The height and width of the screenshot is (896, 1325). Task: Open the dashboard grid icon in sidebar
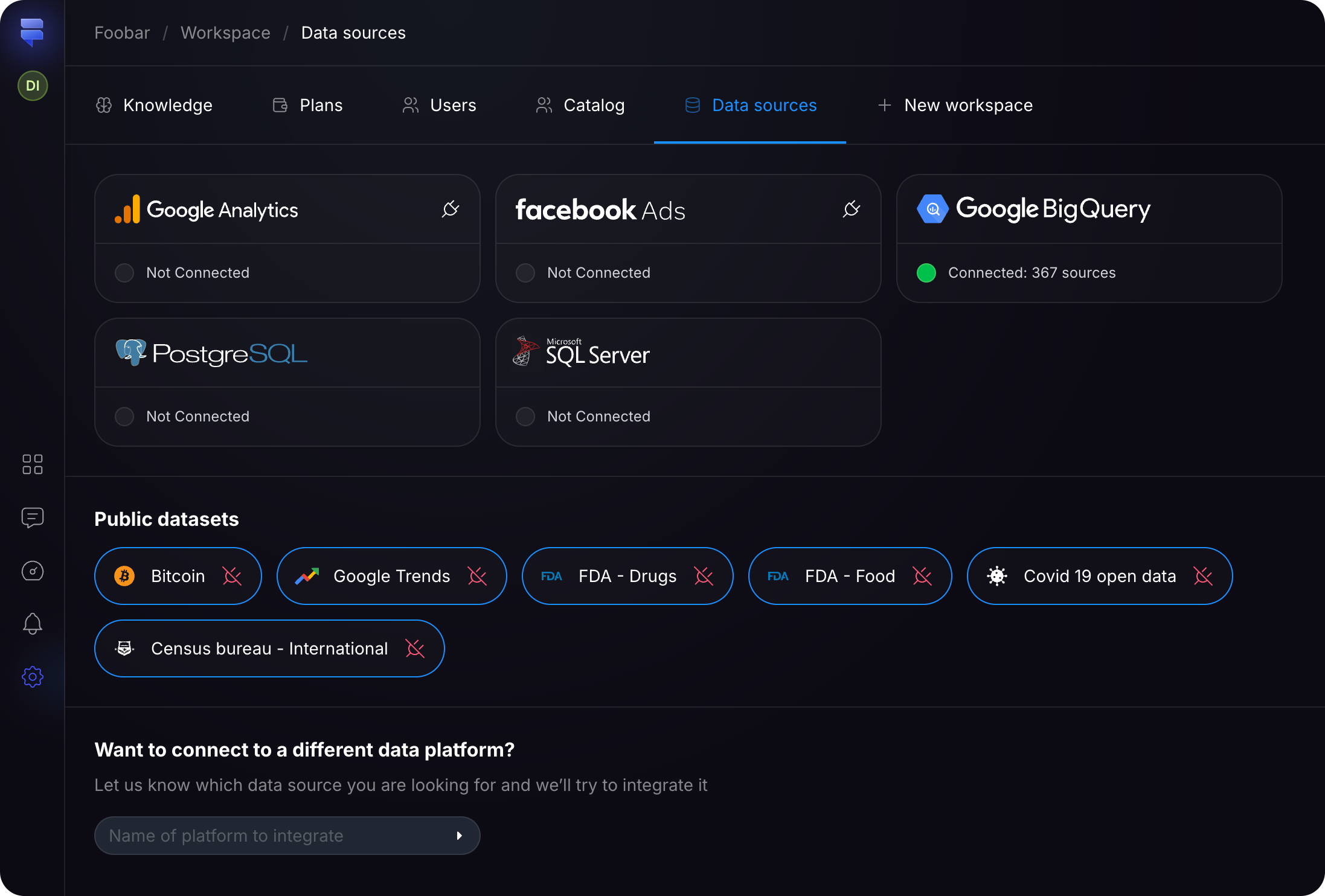pyautogui.click(x=33, y=464)
